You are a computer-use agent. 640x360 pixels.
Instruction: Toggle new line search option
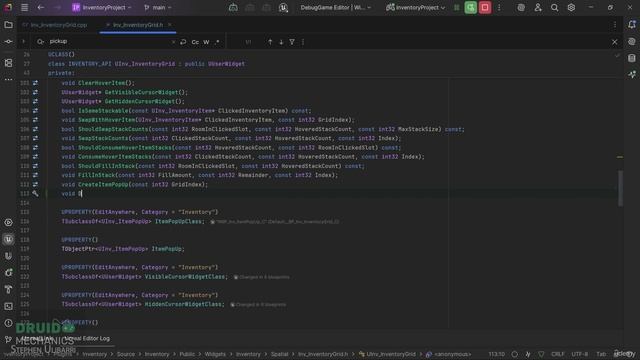(x=183, y=42)
